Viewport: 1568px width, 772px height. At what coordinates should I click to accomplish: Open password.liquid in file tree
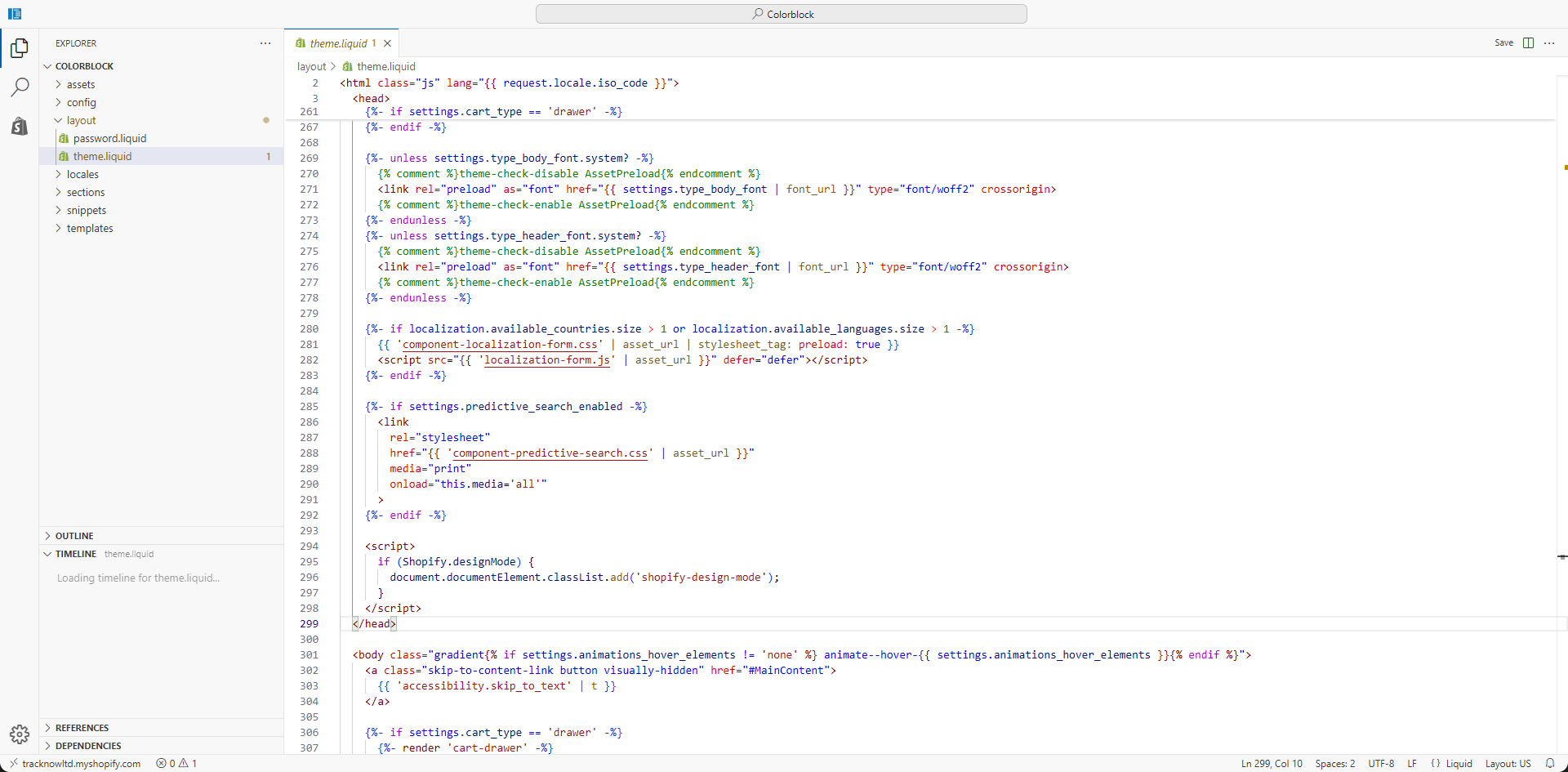click(x=109, y=138)
